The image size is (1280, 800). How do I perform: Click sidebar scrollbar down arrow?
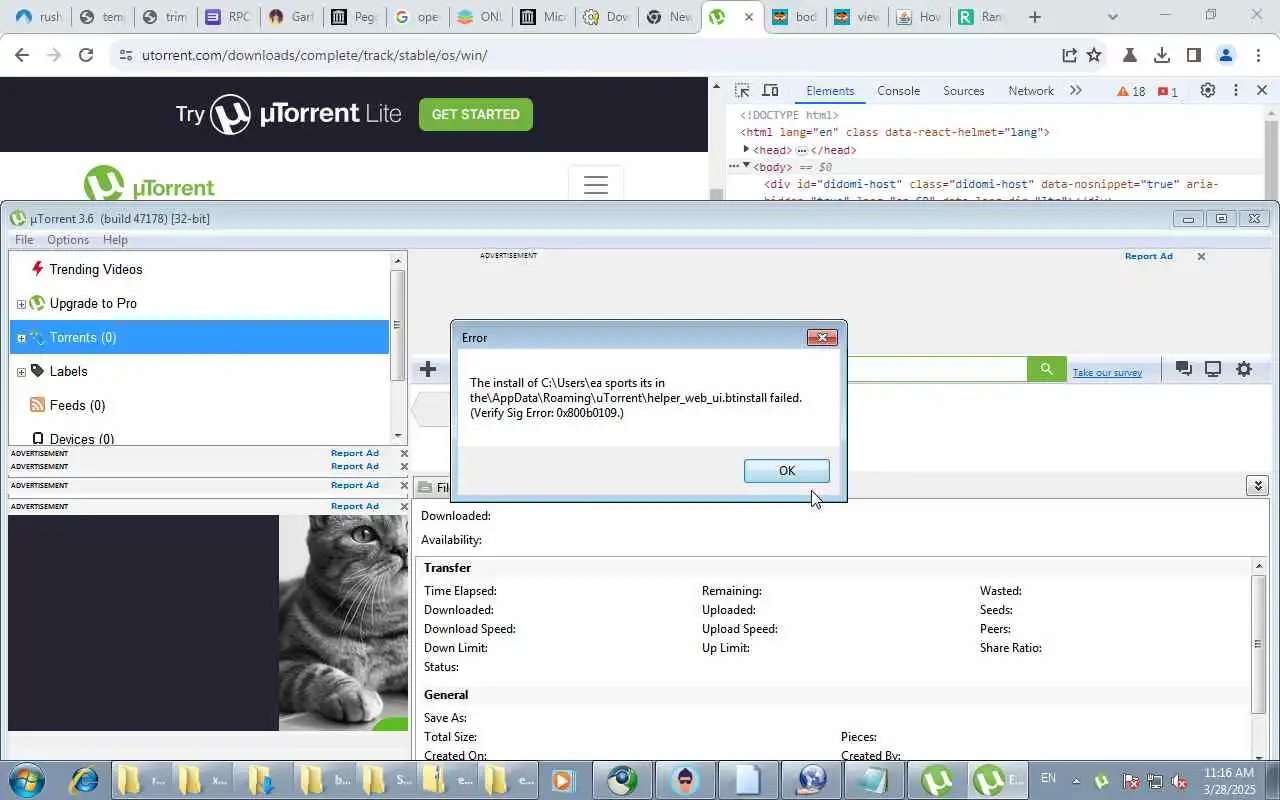tap(397, 435)
